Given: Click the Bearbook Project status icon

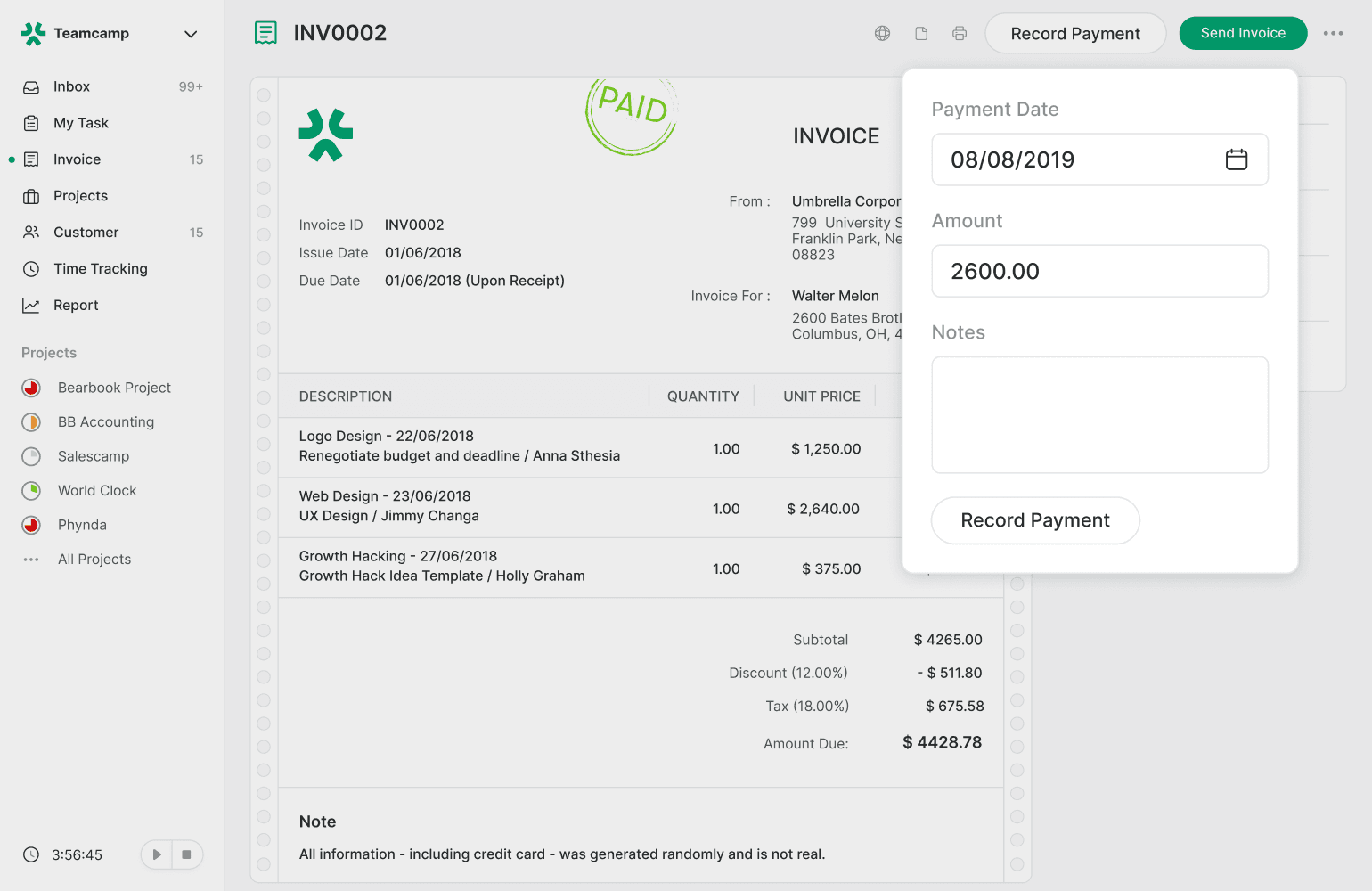Looking at the screenshot, I should pos(31,388).
